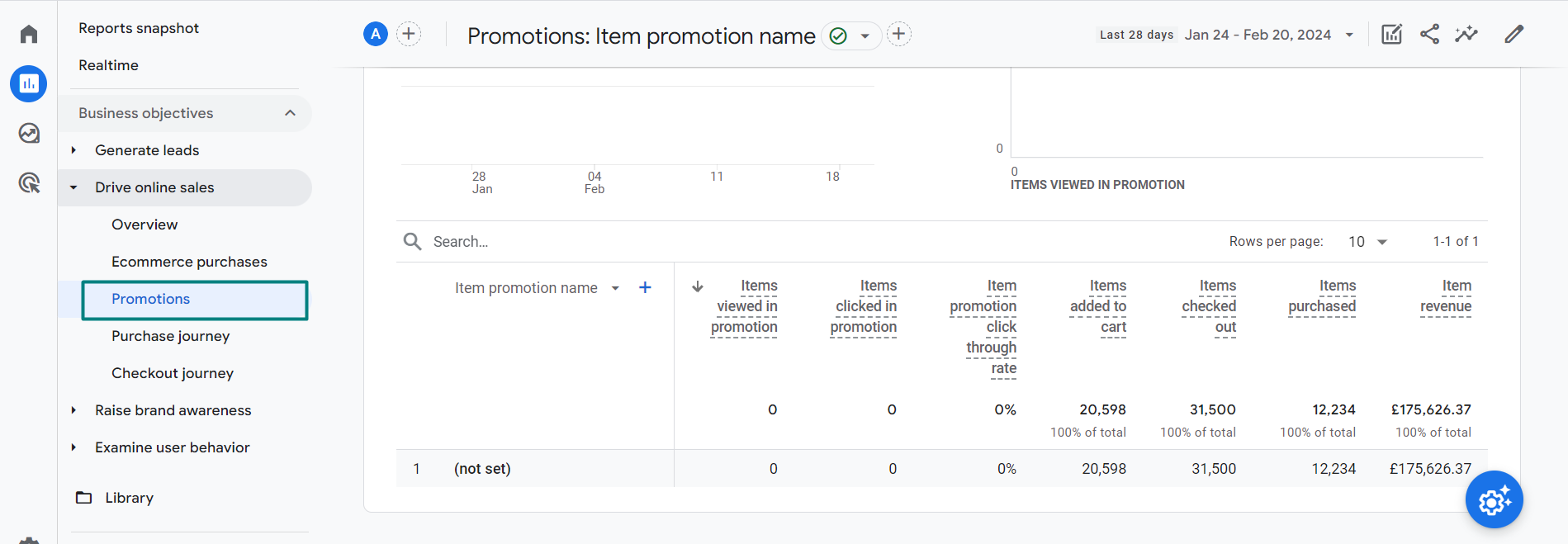The image size is (1568, 544).
Task: Open the date range dropdown arrow
Action: pyautogui.click(x=1349, y=35)
